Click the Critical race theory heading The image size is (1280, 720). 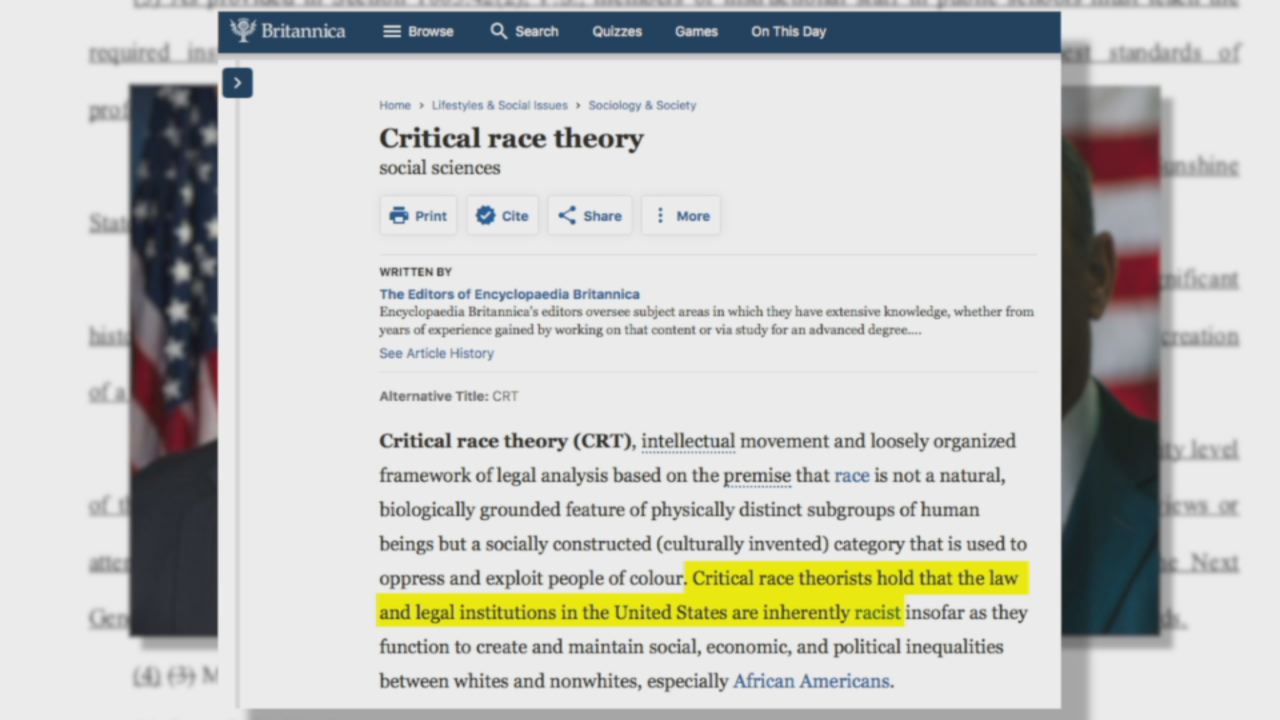point(511,139)
